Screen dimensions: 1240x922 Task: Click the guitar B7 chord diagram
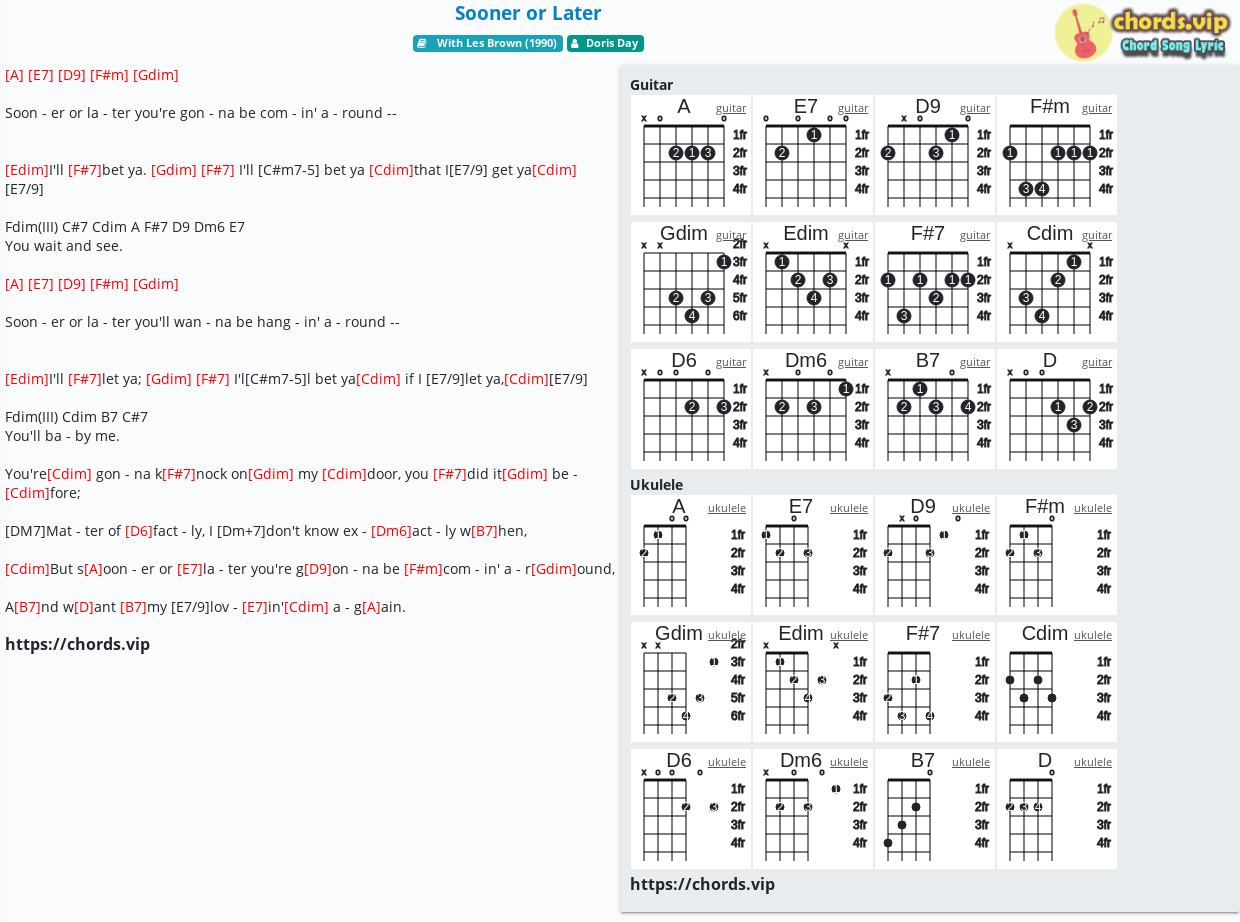tap(935, 409)
